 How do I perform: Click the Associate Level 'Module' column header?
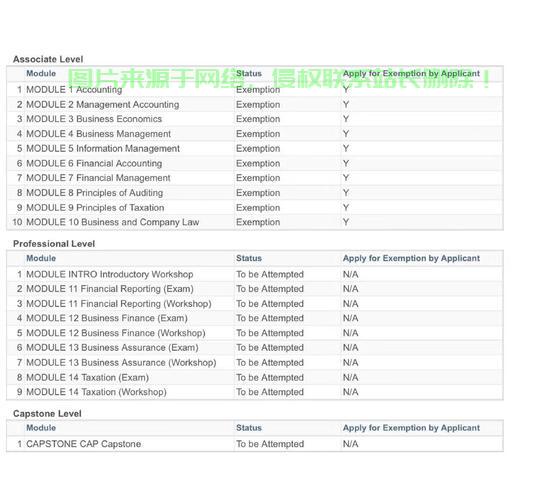click(41, 73)
